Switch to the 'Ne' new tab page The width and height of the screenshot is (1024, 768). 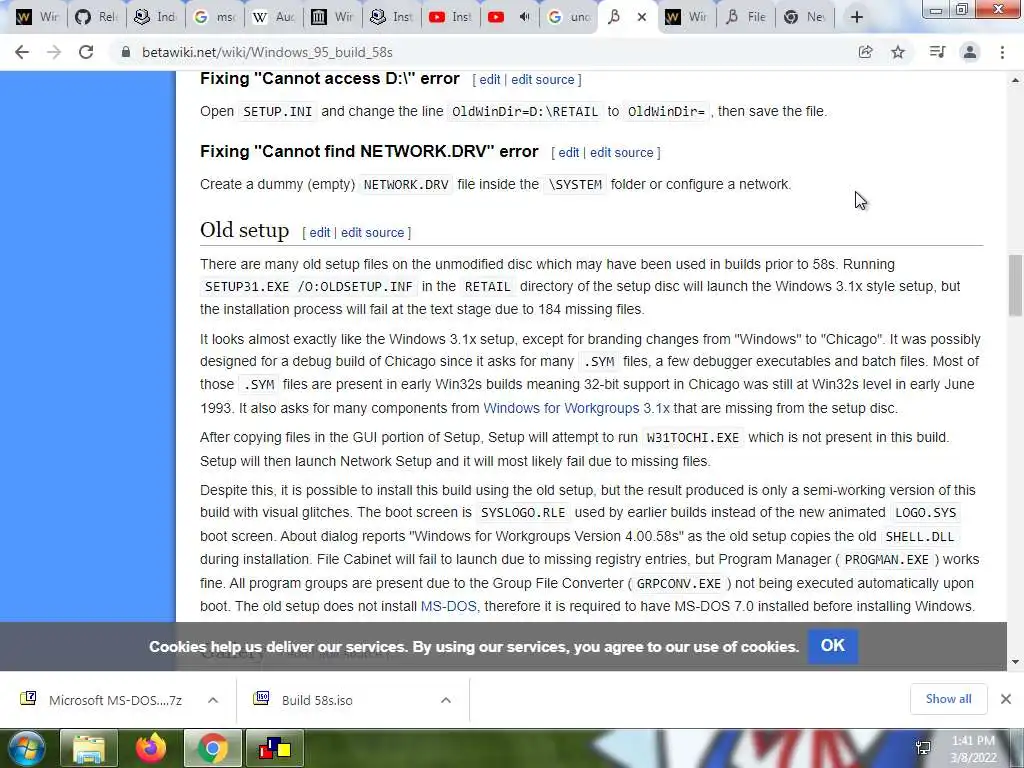tap(805, 17)
